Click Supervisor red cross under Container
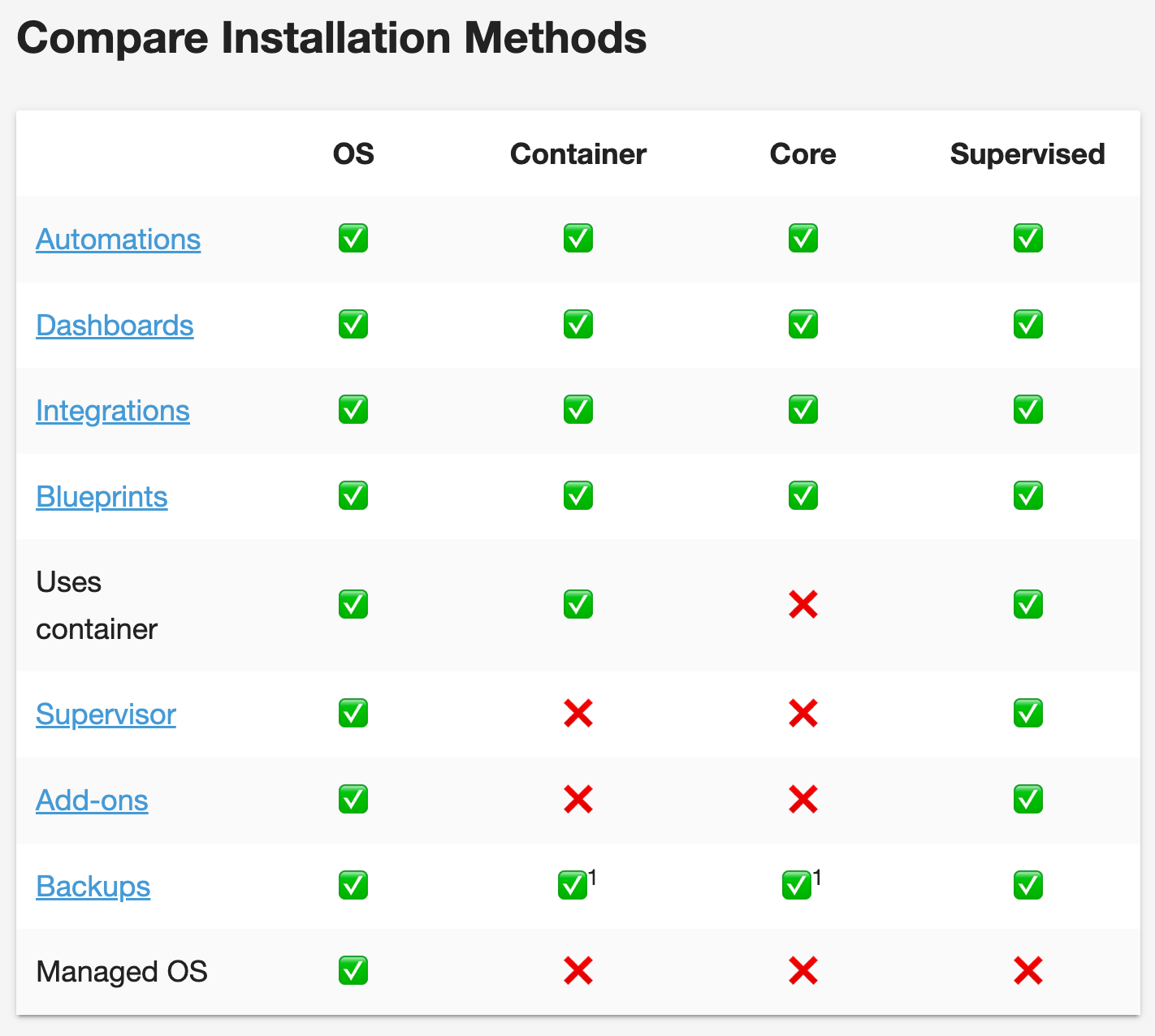 pos(578,714)
